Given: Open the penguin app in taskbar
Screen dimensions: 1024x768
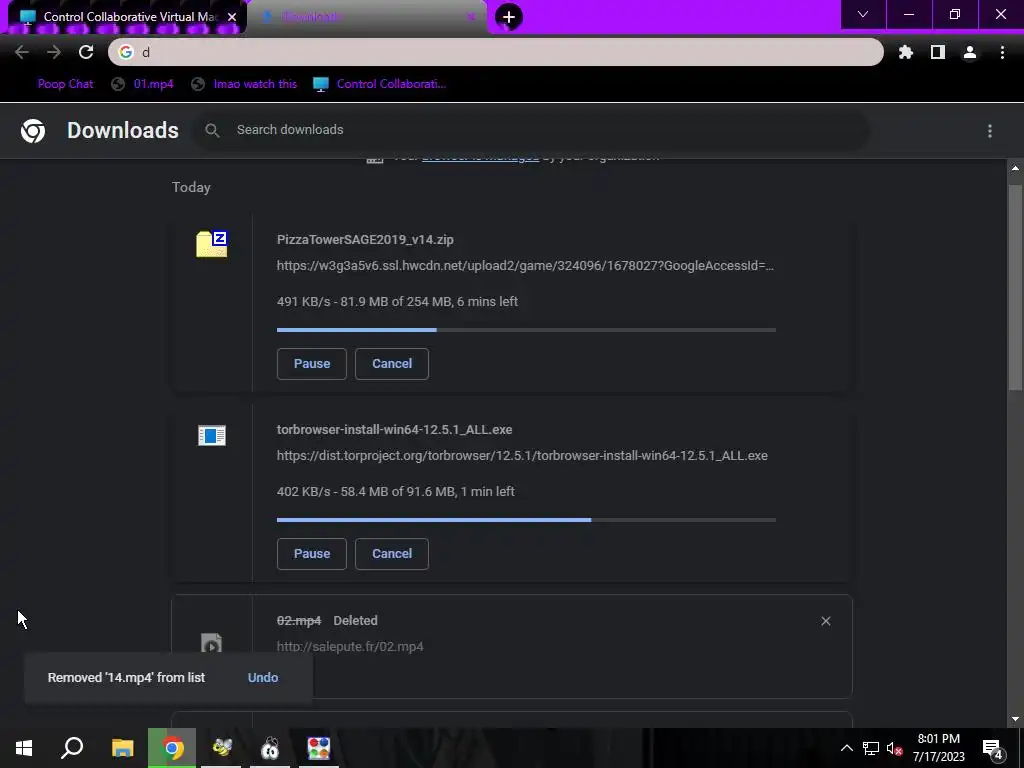Looking at the screenshot, I should [x=270, y=748].
